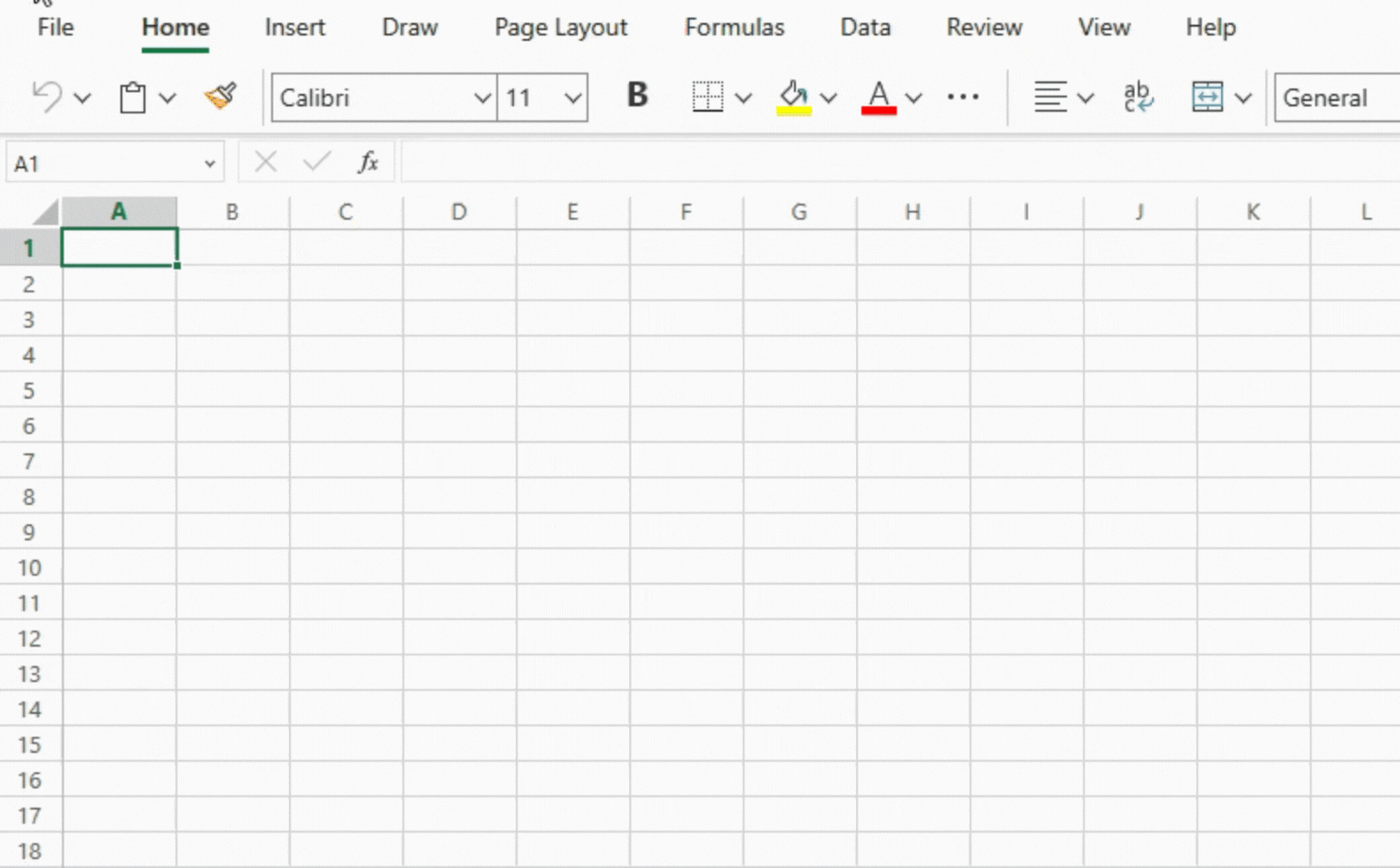The height and width of the screenshot is (868, 1400).
Task: Select the Format Painter brush
Action: pyautogui.click(x=220, y=96)
